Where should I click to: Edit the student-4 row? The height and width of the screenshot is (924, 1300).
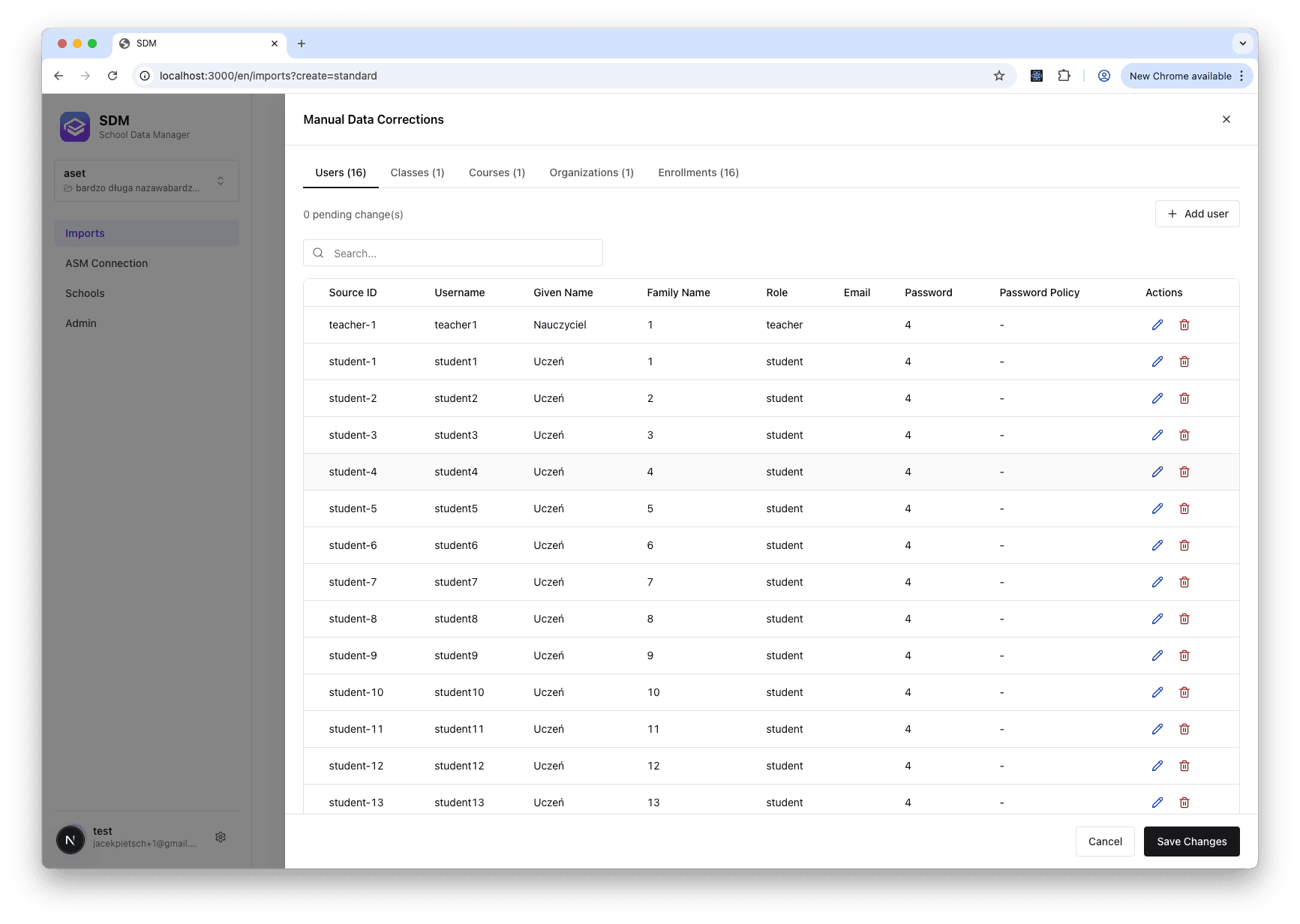(1157, 472)
